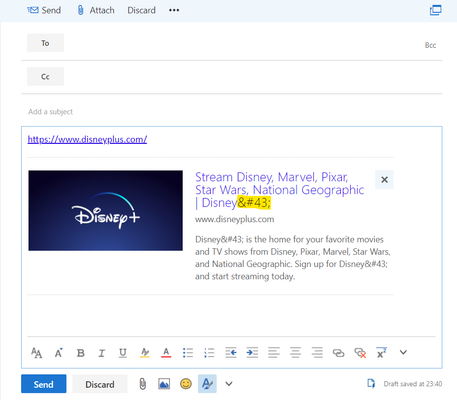Apply yellow text highlight color
Image resolution: width=457 pixels, height=400 pixels.
(145, 353)
